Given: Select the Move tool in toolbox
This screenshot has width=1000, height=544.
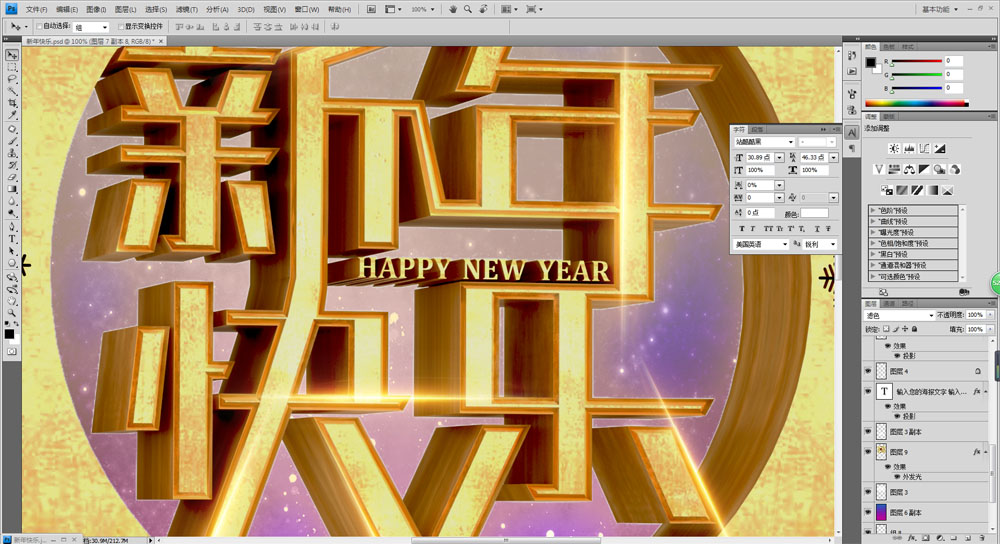Looking at the screenshot, I should 11,55.
